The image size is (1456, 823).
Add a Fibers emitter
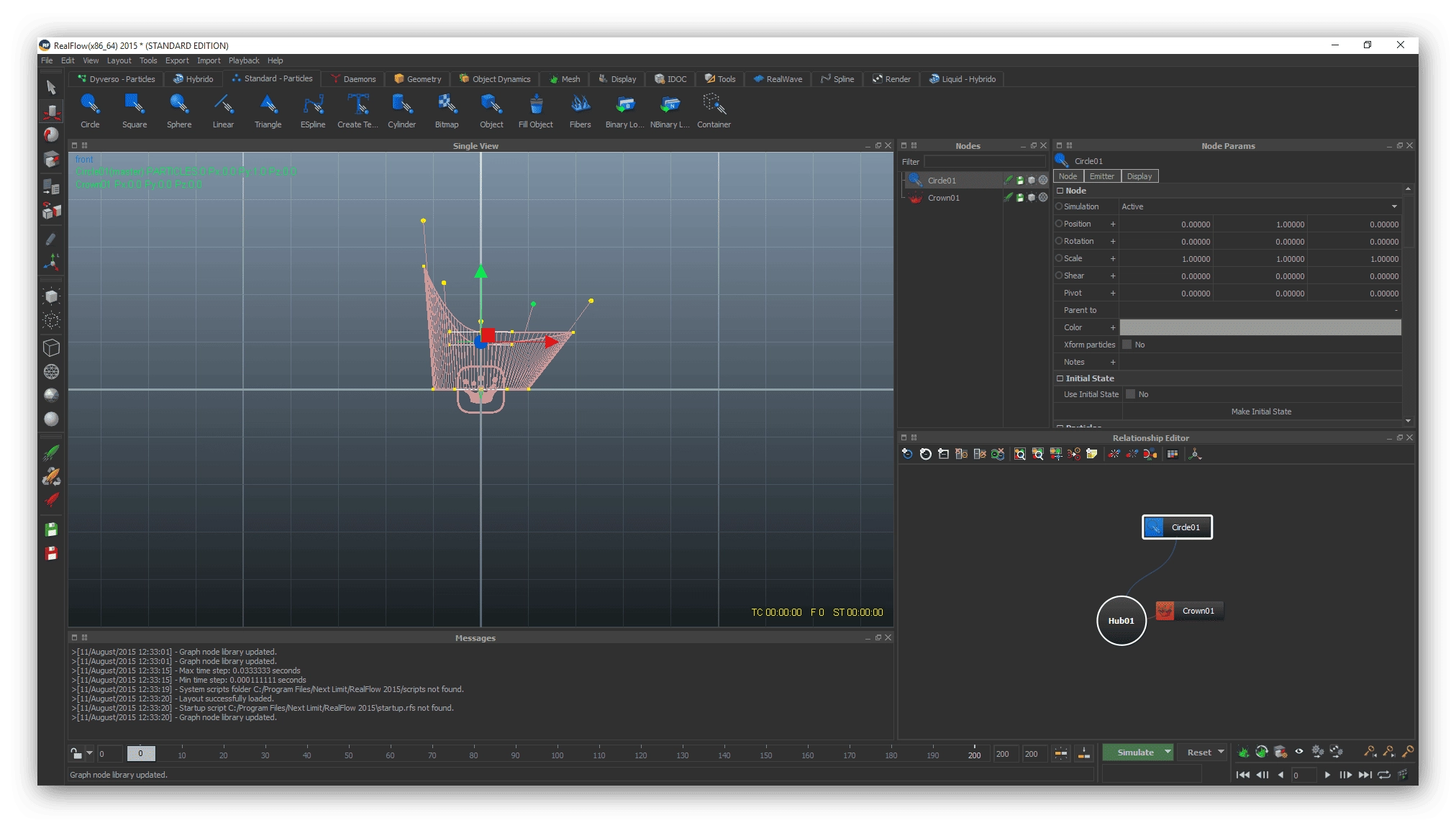580,111
